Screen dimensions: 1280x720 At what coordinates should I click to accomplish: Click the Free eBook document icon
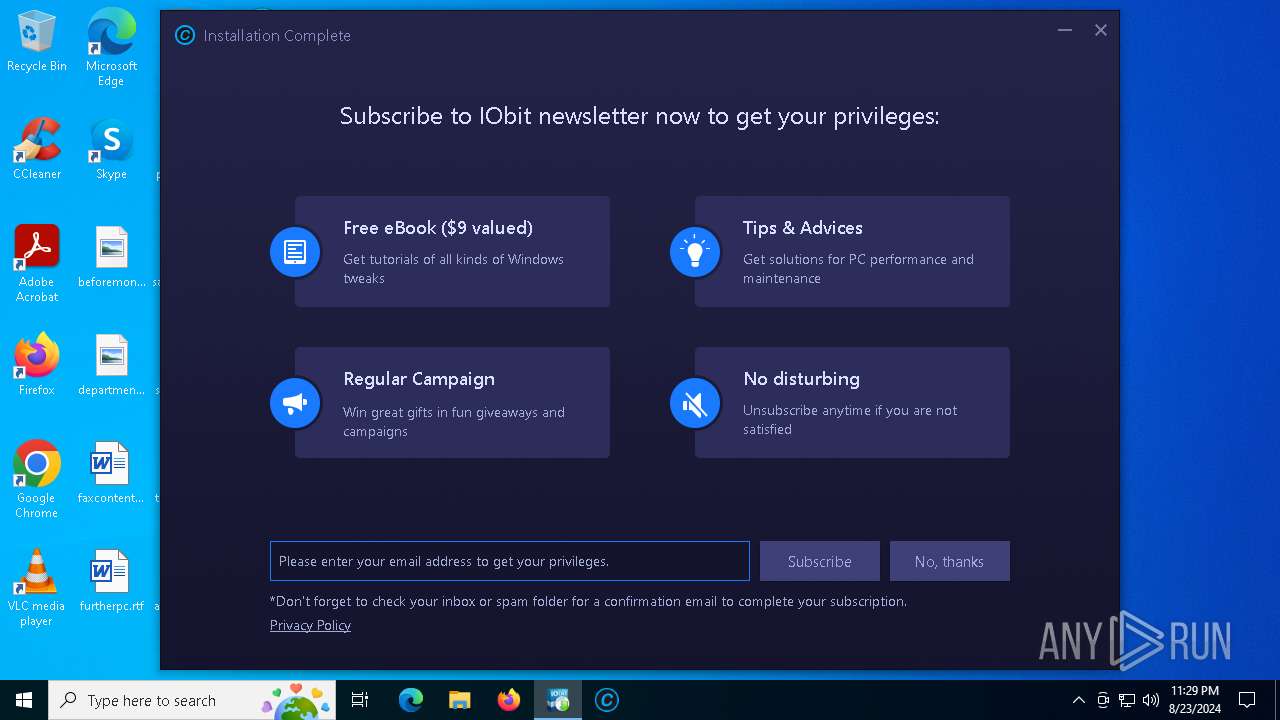point(295,251)
